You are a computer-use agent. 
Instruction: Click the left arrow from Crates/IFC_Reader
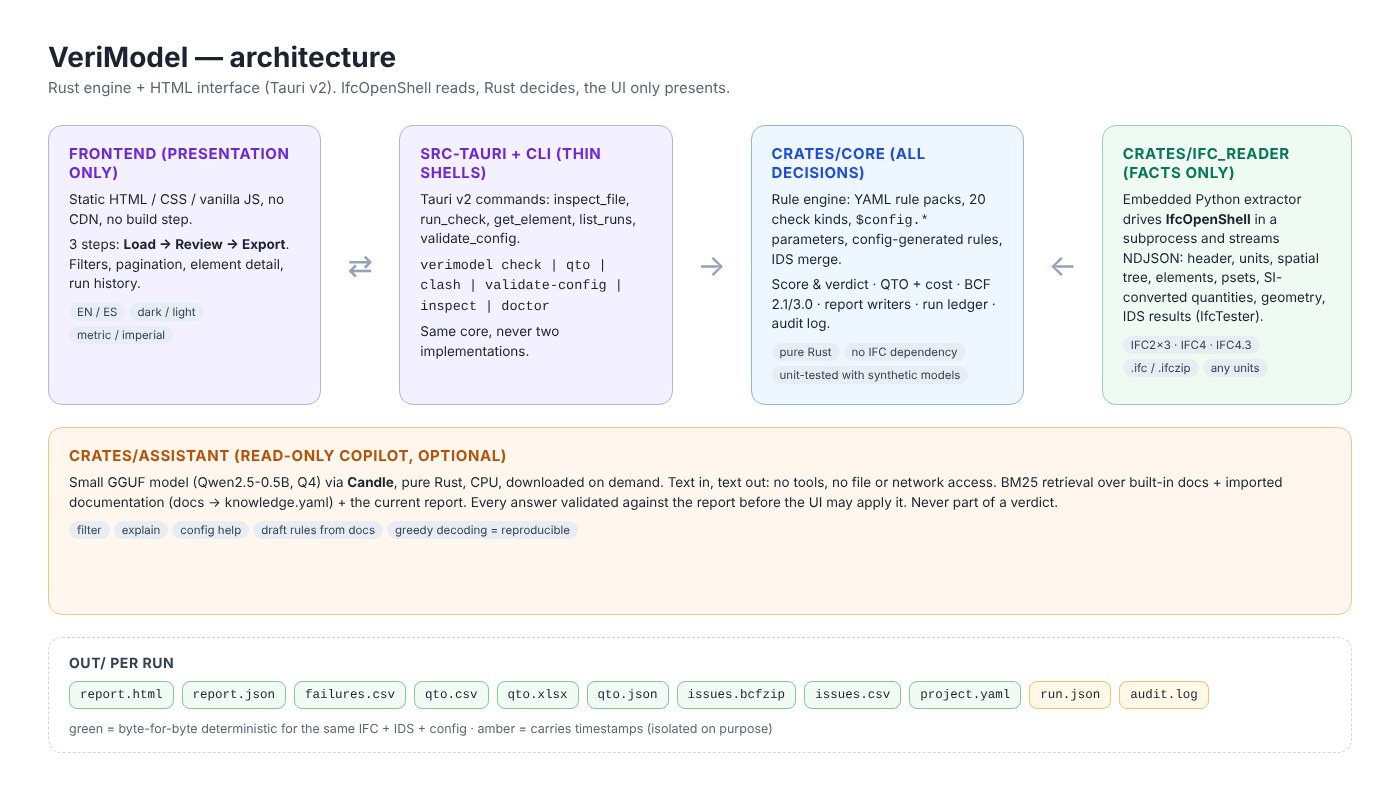point(1063,266)
